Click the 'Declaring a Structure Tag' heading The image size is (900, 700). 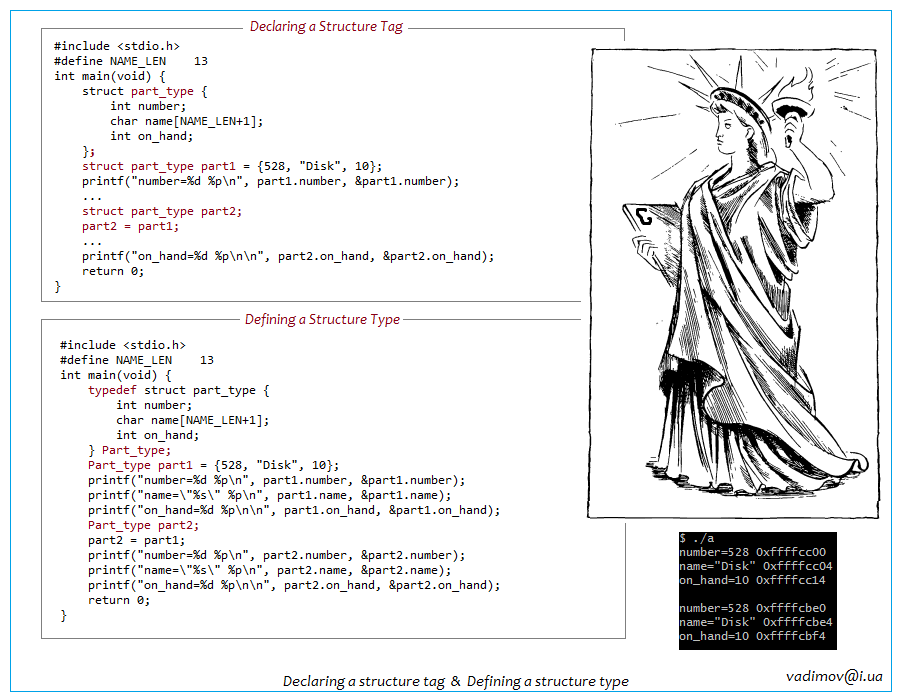click(x=326, y=26)
